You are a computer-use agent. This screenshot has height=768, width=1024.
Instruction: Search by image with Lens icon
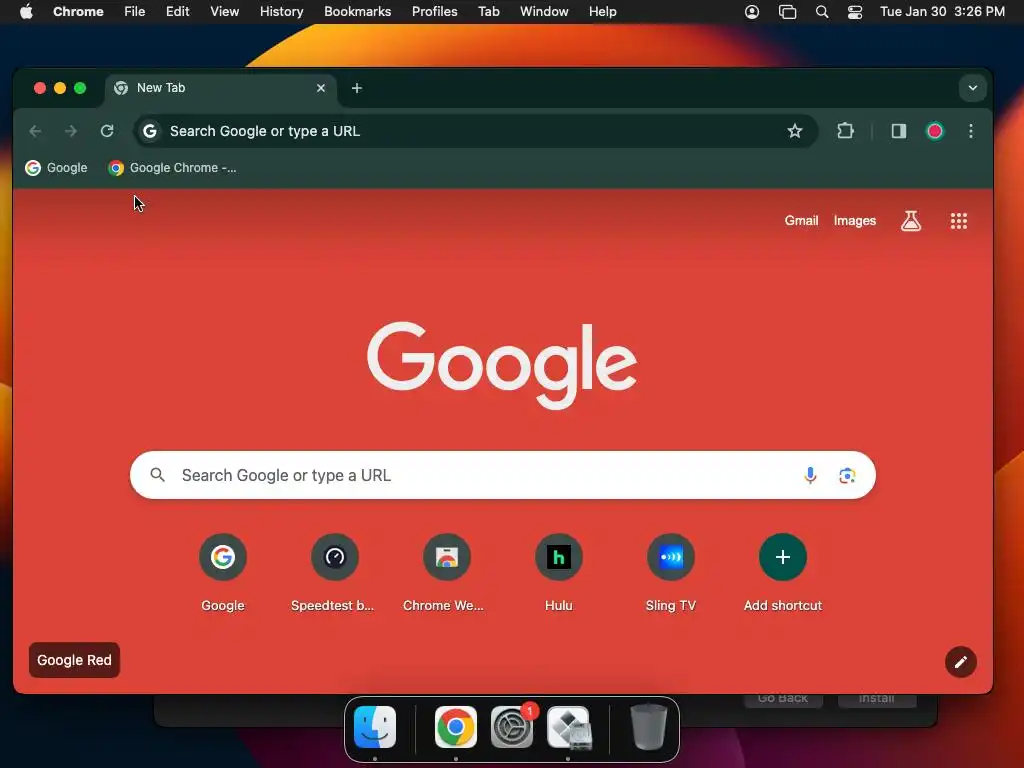click(847, 475)
